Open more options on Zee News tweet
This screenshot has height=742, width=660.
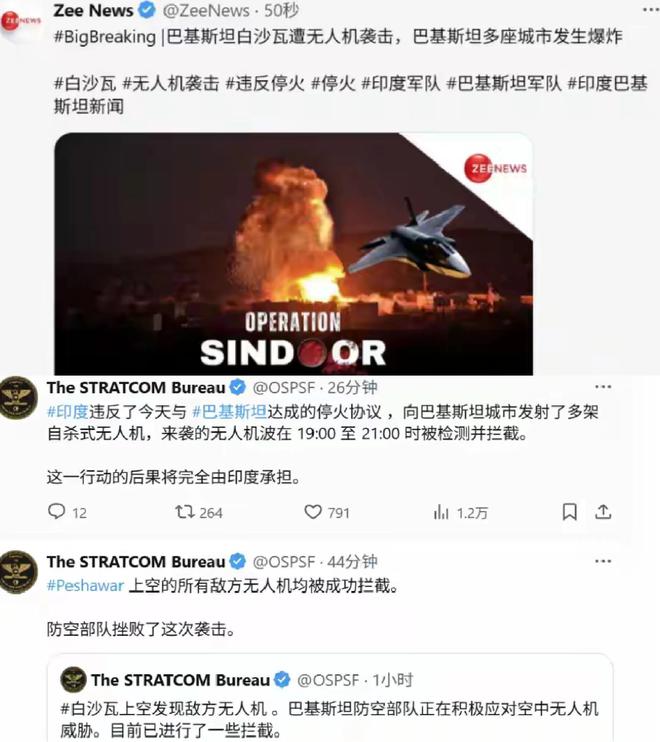click(x=652, y=9)
